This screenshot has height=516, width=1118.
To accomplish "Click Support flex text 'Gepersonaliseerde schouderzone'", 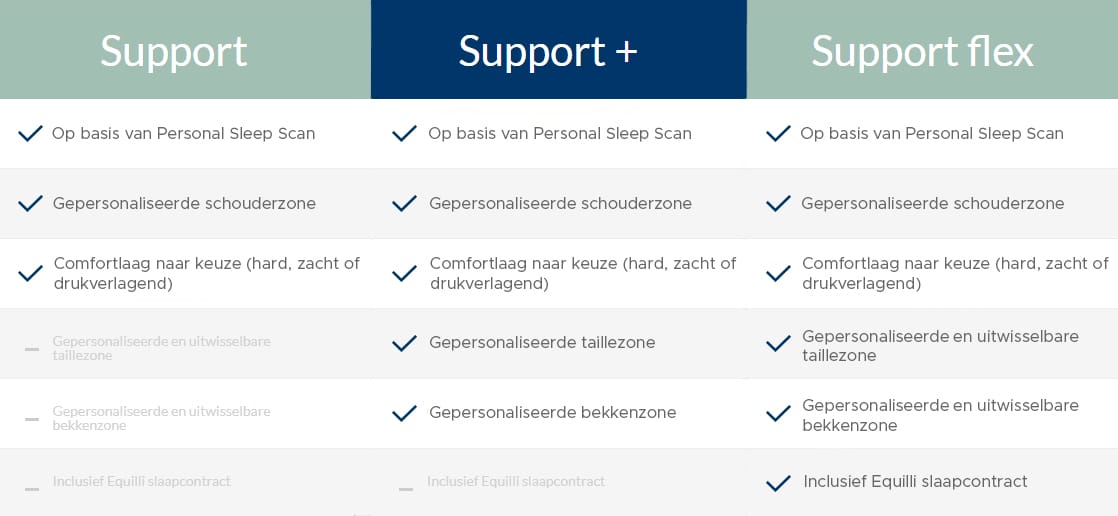I will (x=932, y=204).
